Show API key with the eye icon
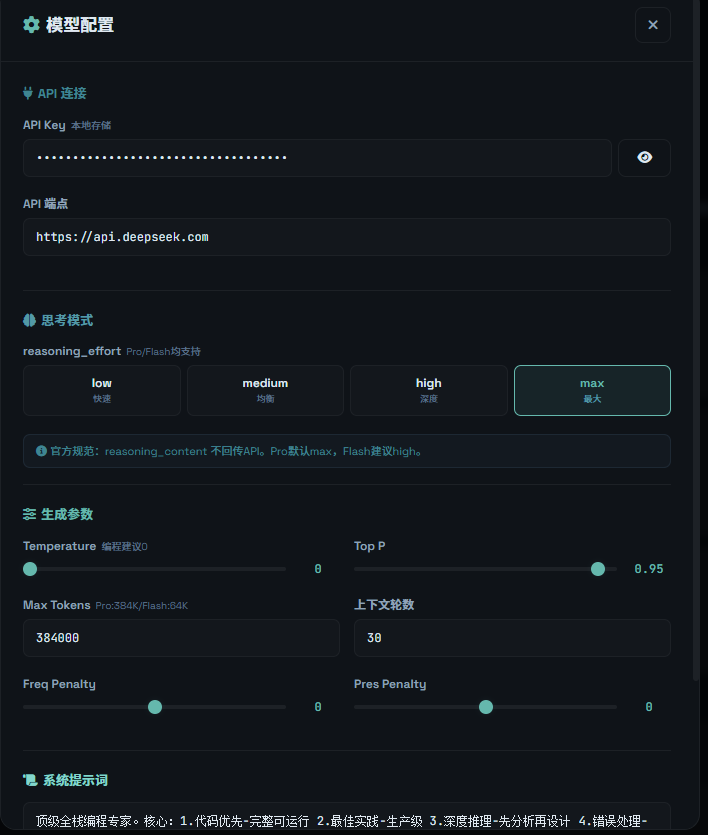The width and height of the screenshot is (708, 835). (644, 158)
